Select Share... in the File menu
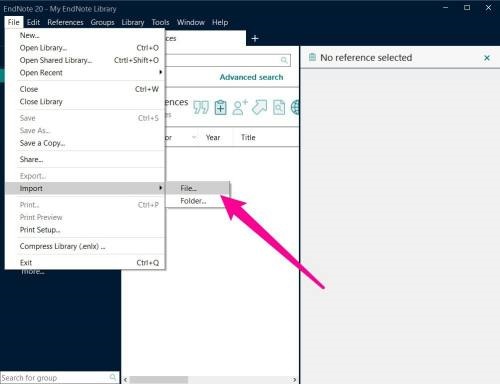Image resolution: width=500 pixels, height=384 pixels. point(85,159)
